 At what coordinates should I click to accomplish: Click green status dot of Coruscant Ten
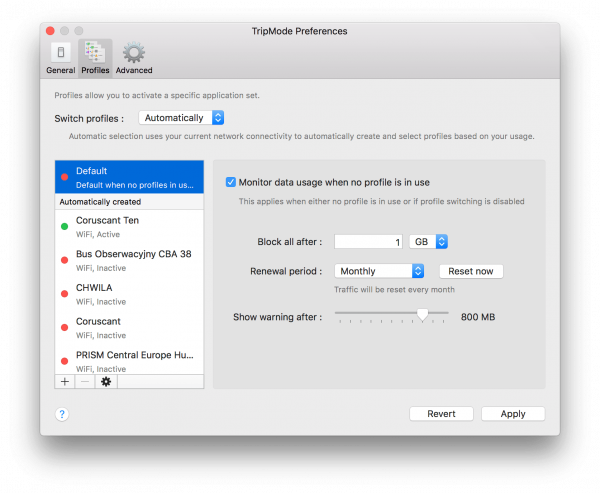(65, 226)
